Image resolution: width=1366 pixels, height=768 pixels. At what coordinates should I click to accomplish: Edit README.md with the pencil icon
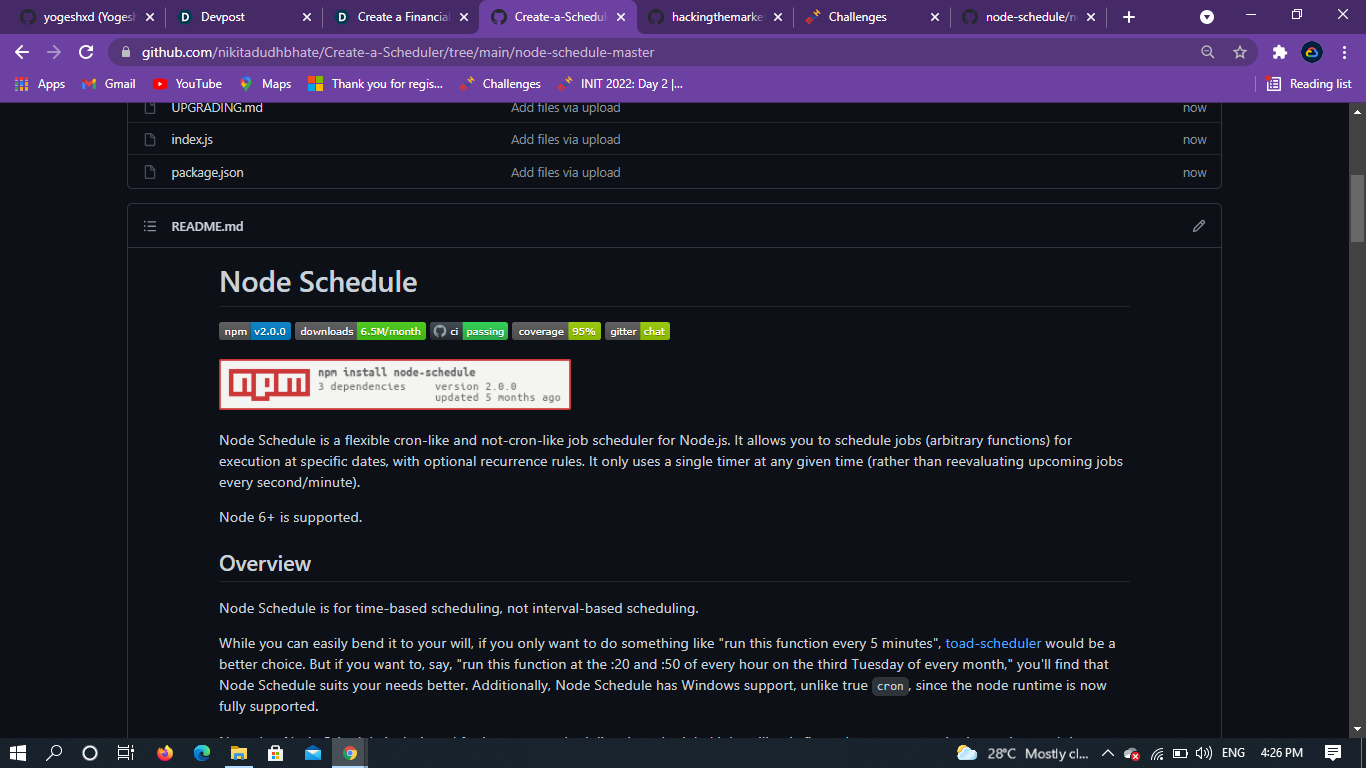(1199, 226)
